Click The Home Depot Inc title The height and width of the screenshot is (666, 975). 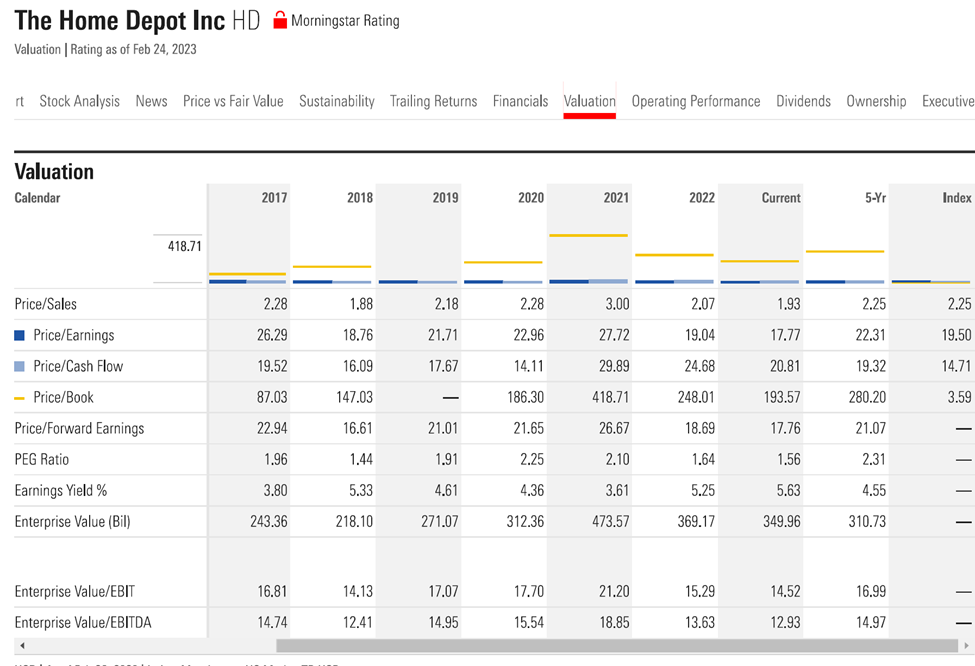point(119,21)
